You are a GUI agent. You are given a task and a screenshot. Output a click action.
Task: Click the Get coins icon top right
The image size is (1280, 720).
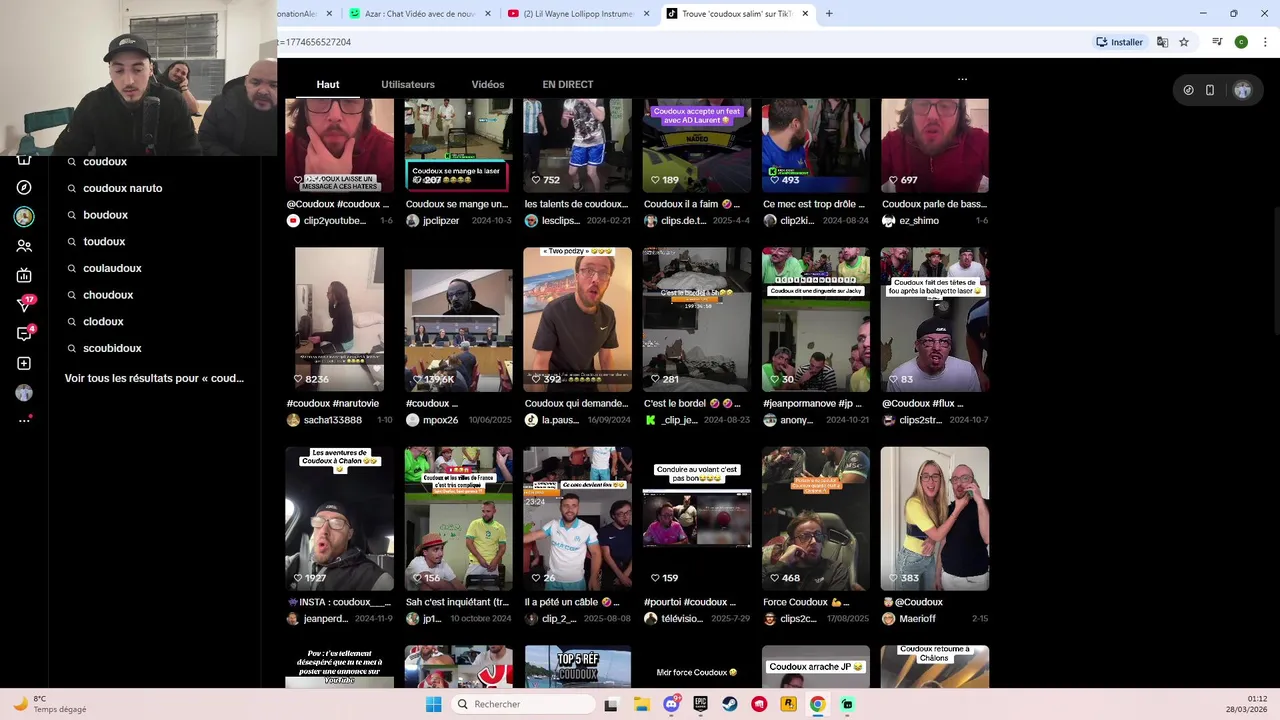coord(1188,90)
